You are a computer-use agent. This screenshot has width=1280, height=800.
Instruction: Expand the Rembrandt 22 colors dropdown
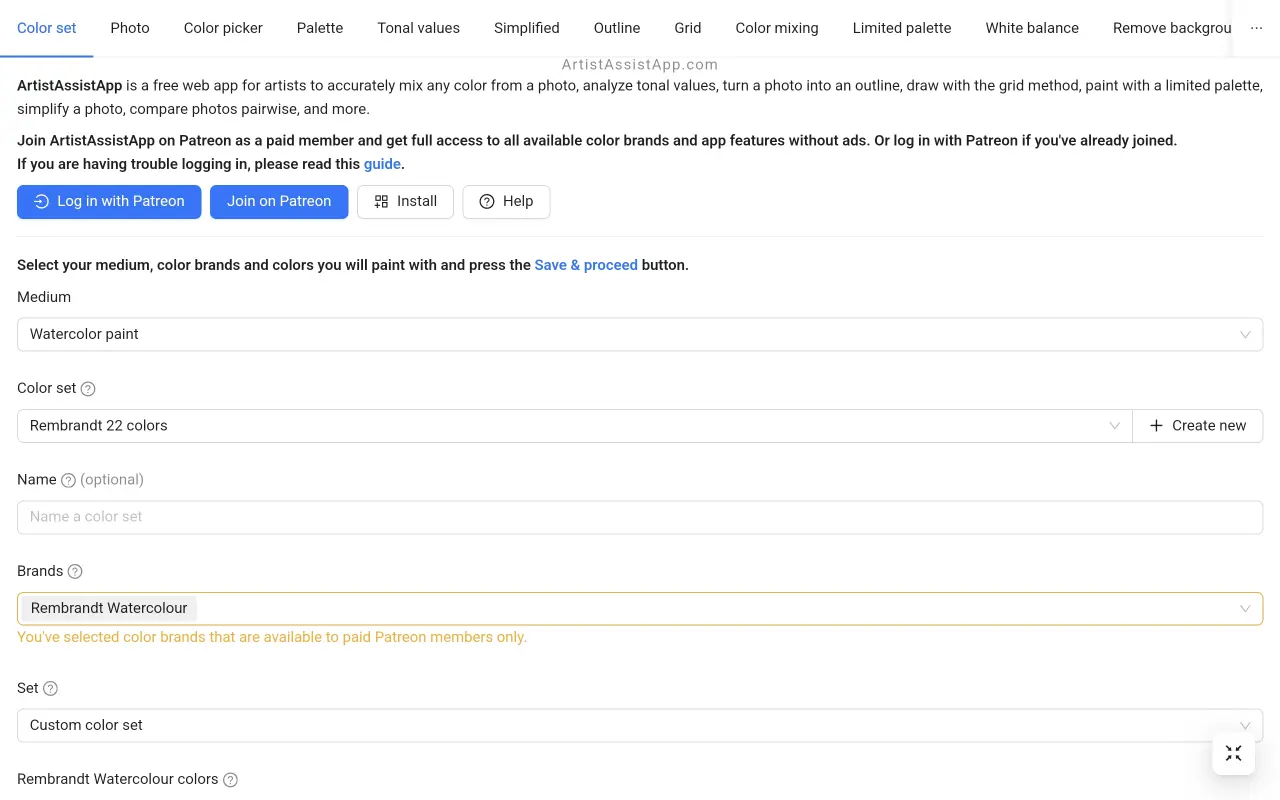pos(575,425)
